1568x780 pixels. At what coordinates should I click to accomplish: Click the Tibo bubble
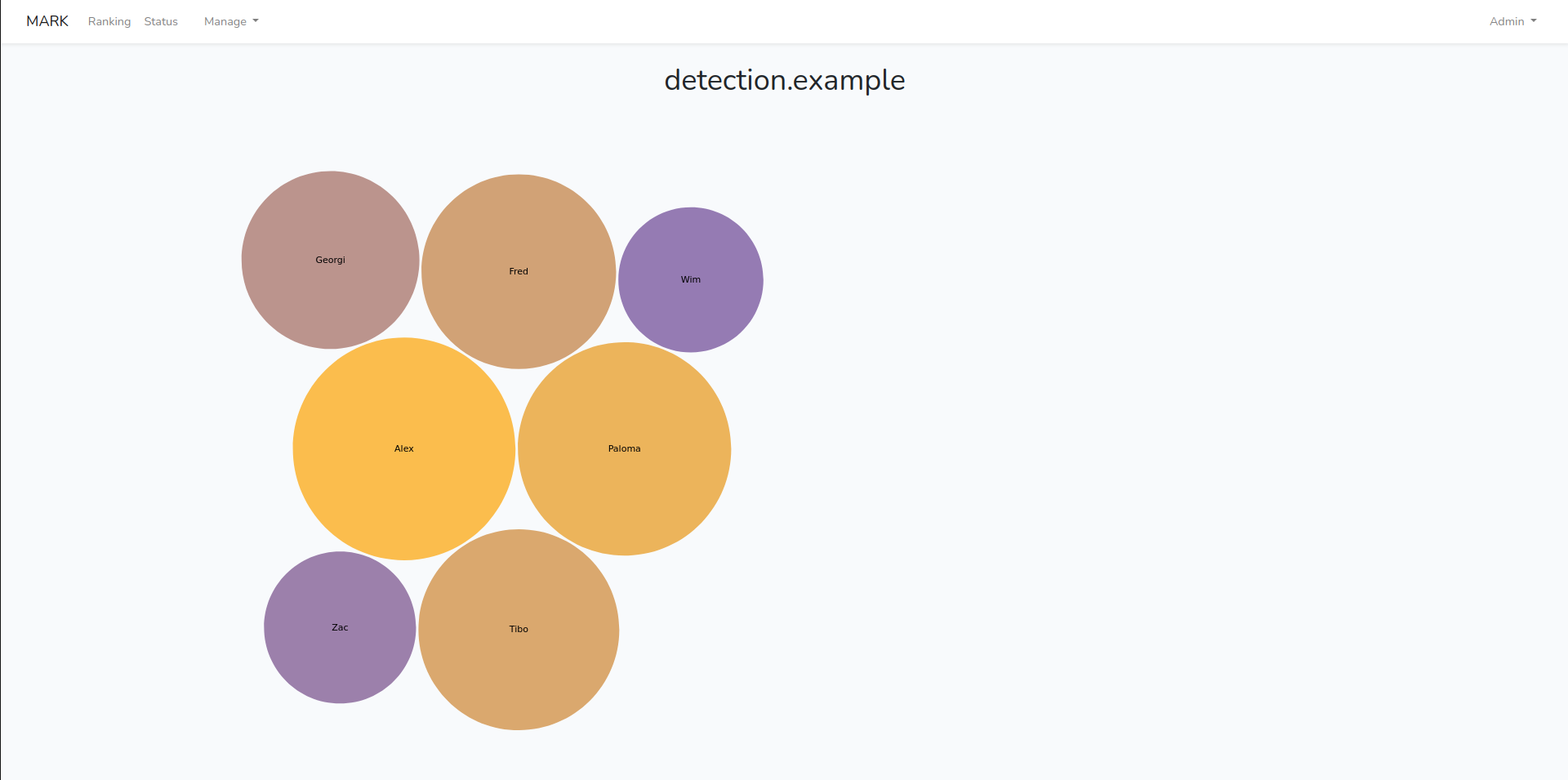pos(519,629)
